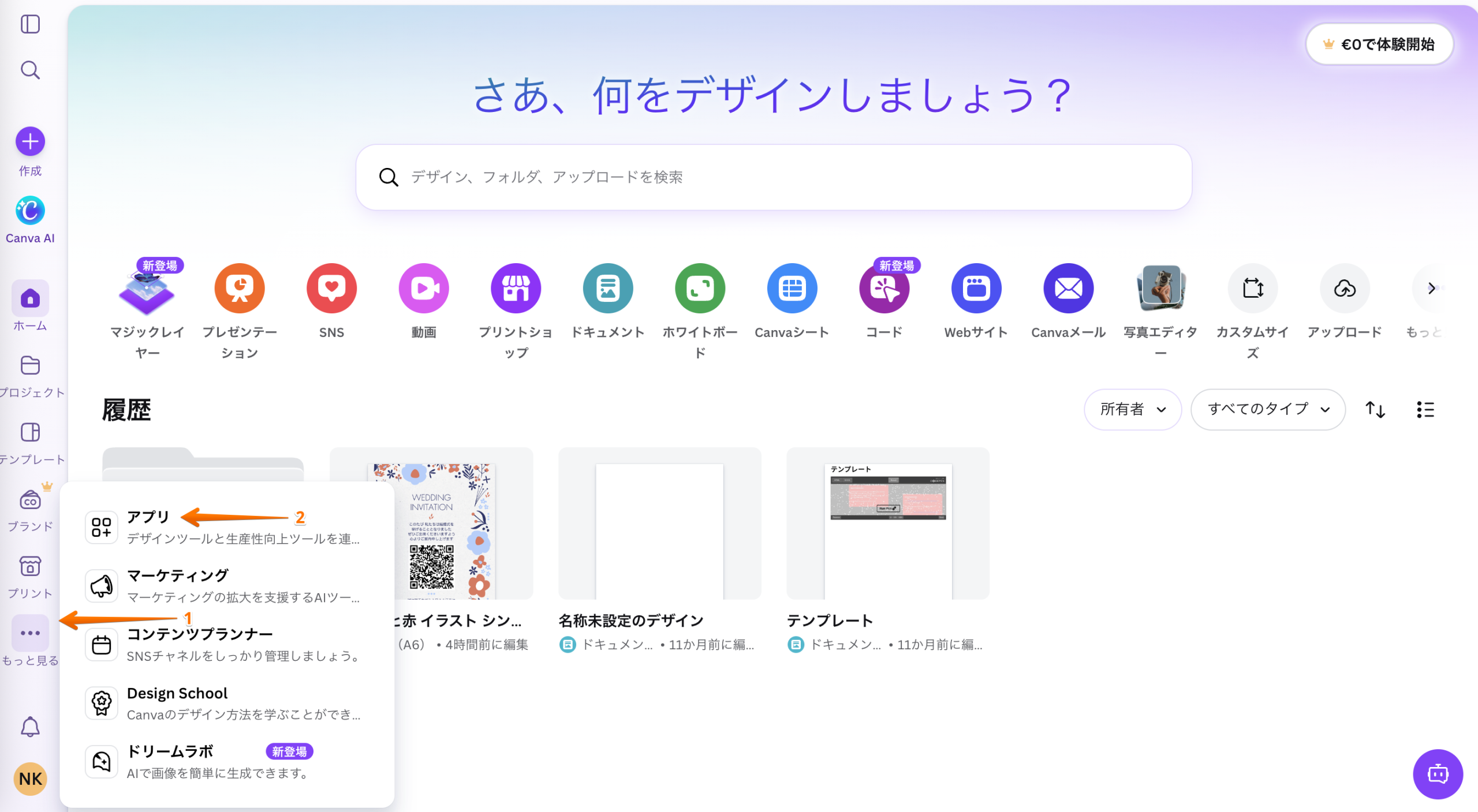Toggle the sidebar panel icon
1478x812 pixels.
point(30,24)
